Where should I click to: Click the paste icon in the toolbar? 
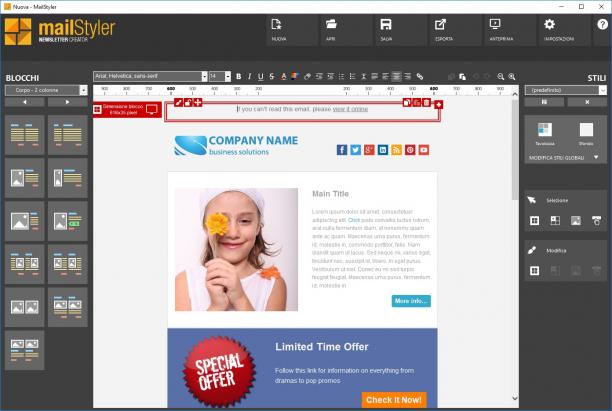pos(463,77)
